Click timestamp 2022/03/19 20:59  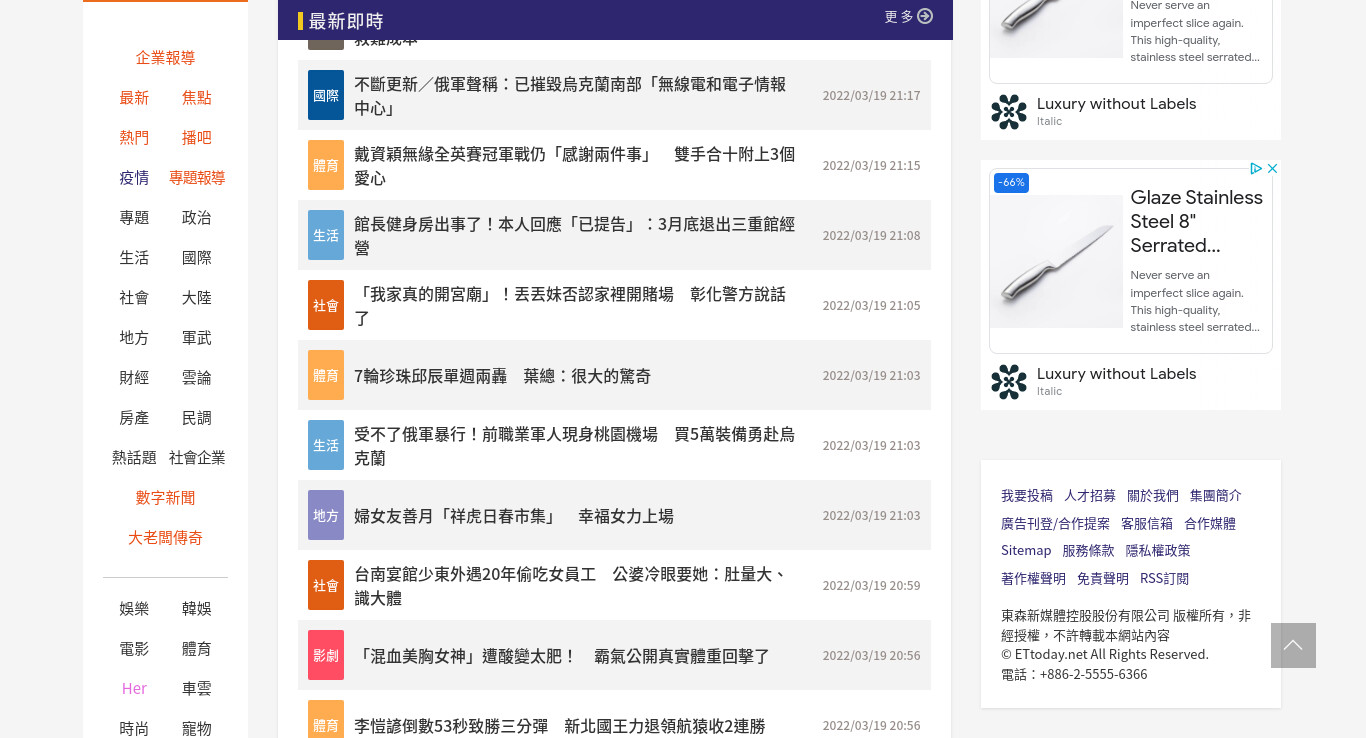click(x=871, y=586)
